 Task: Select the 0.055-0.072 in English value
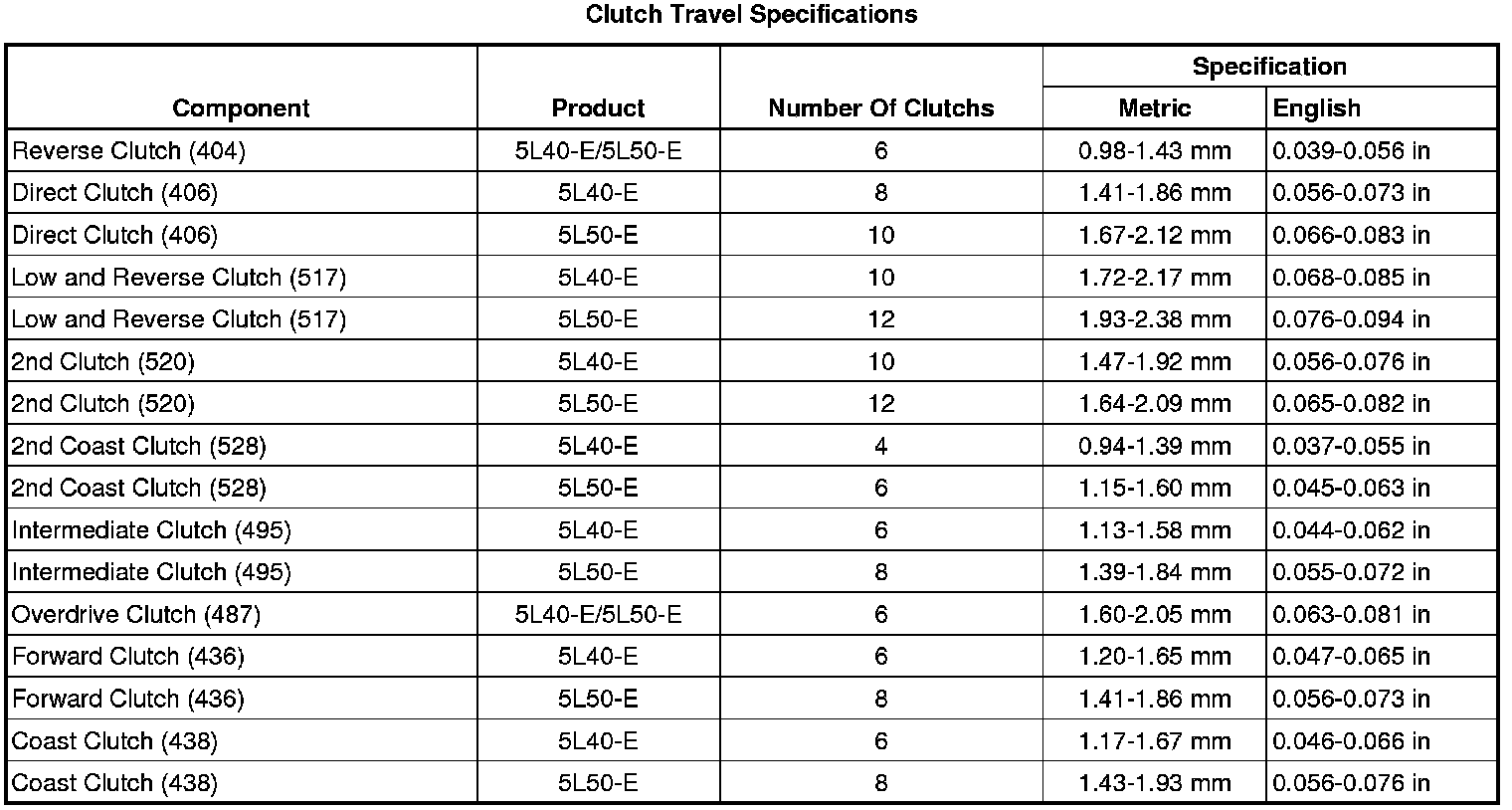(x=1351, y=572)
